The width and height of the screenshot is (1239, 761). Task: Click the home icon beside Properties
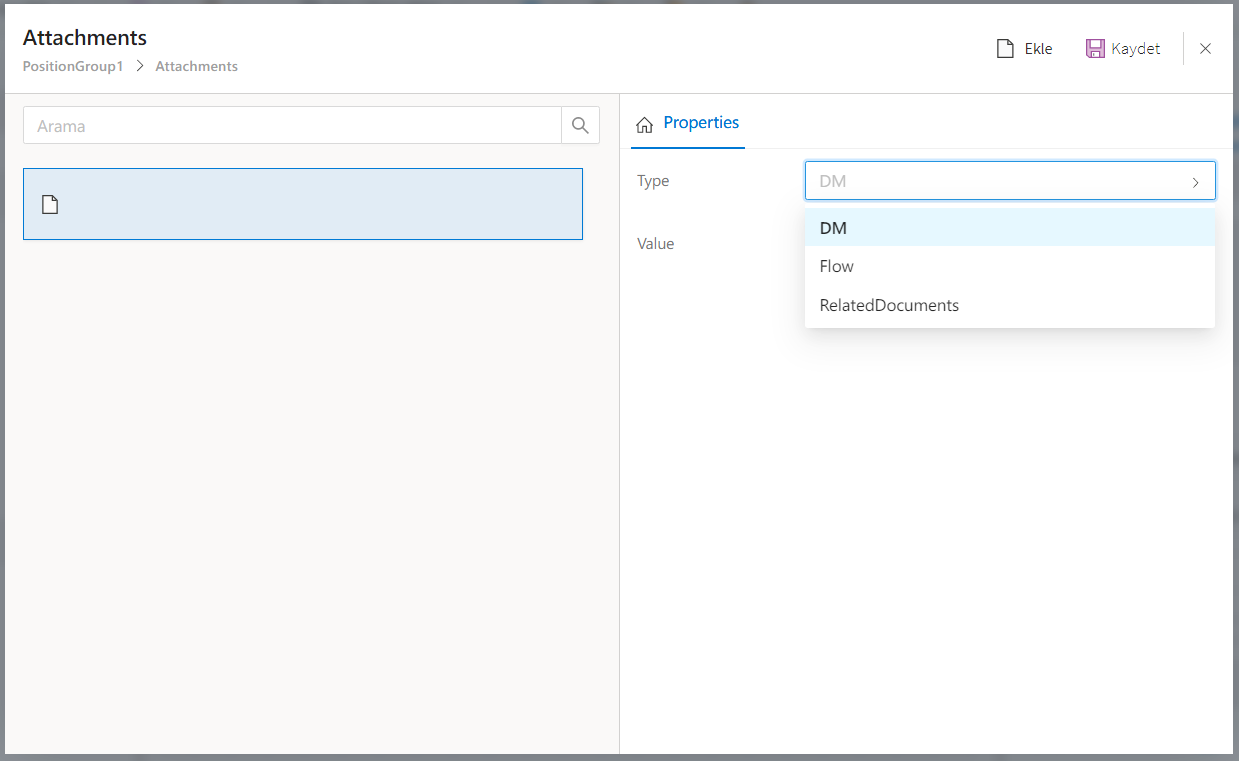[x=645, y=124]
